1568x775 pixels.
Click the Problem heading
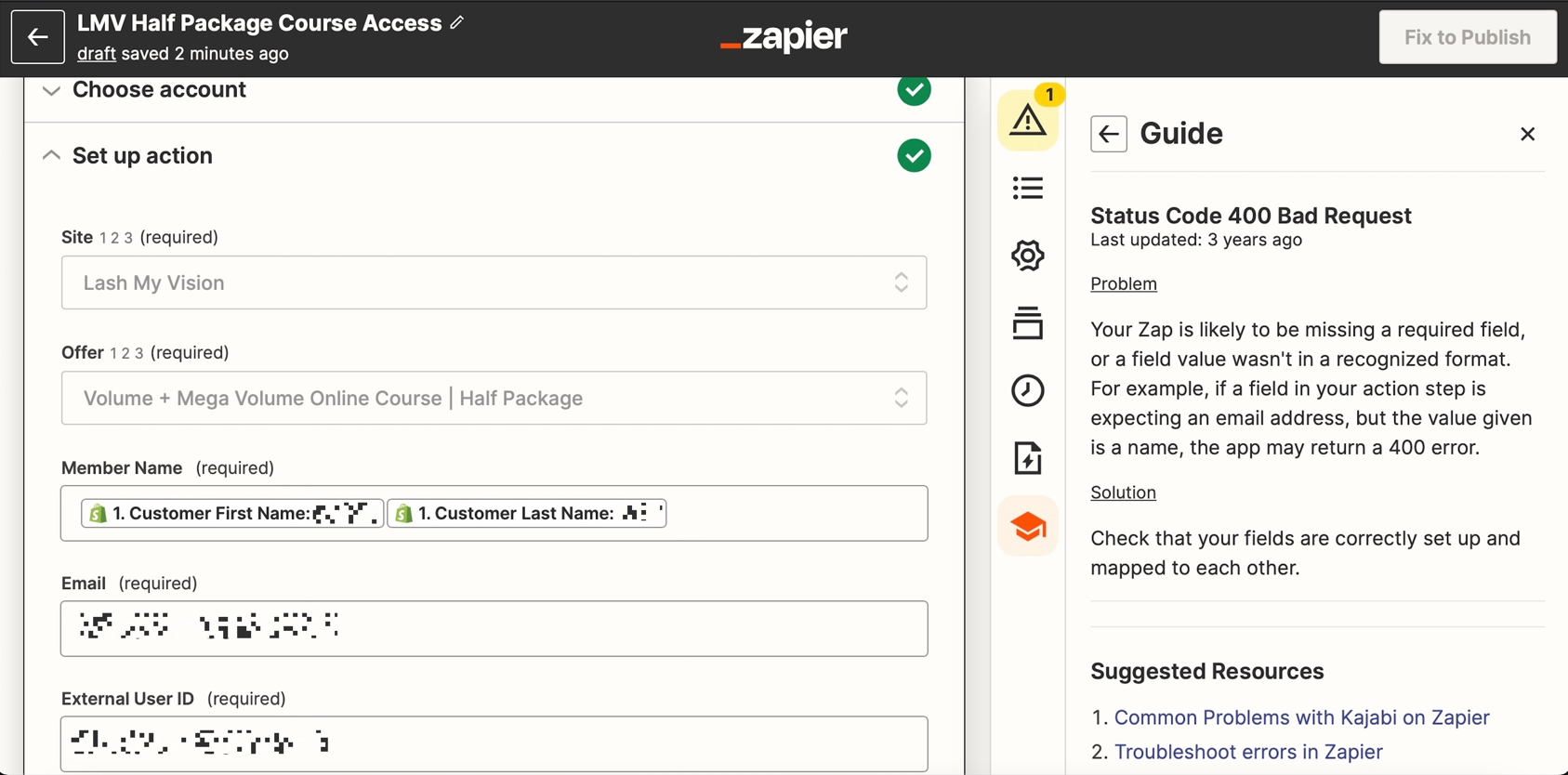pyautogui.click(x=1124, y=283)
